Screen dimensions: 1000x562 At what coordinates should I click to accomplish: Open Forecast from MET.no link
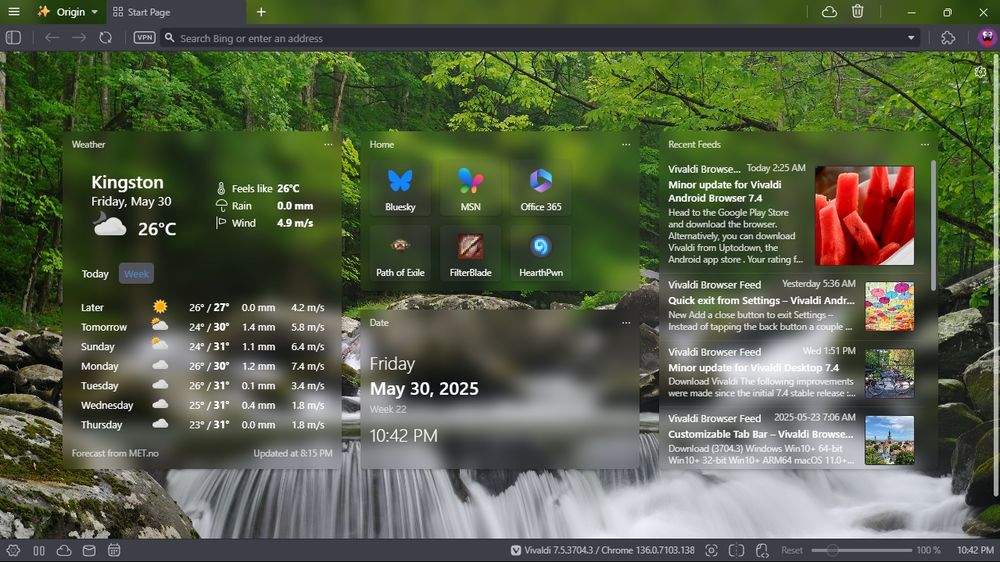tap(115, 454)
